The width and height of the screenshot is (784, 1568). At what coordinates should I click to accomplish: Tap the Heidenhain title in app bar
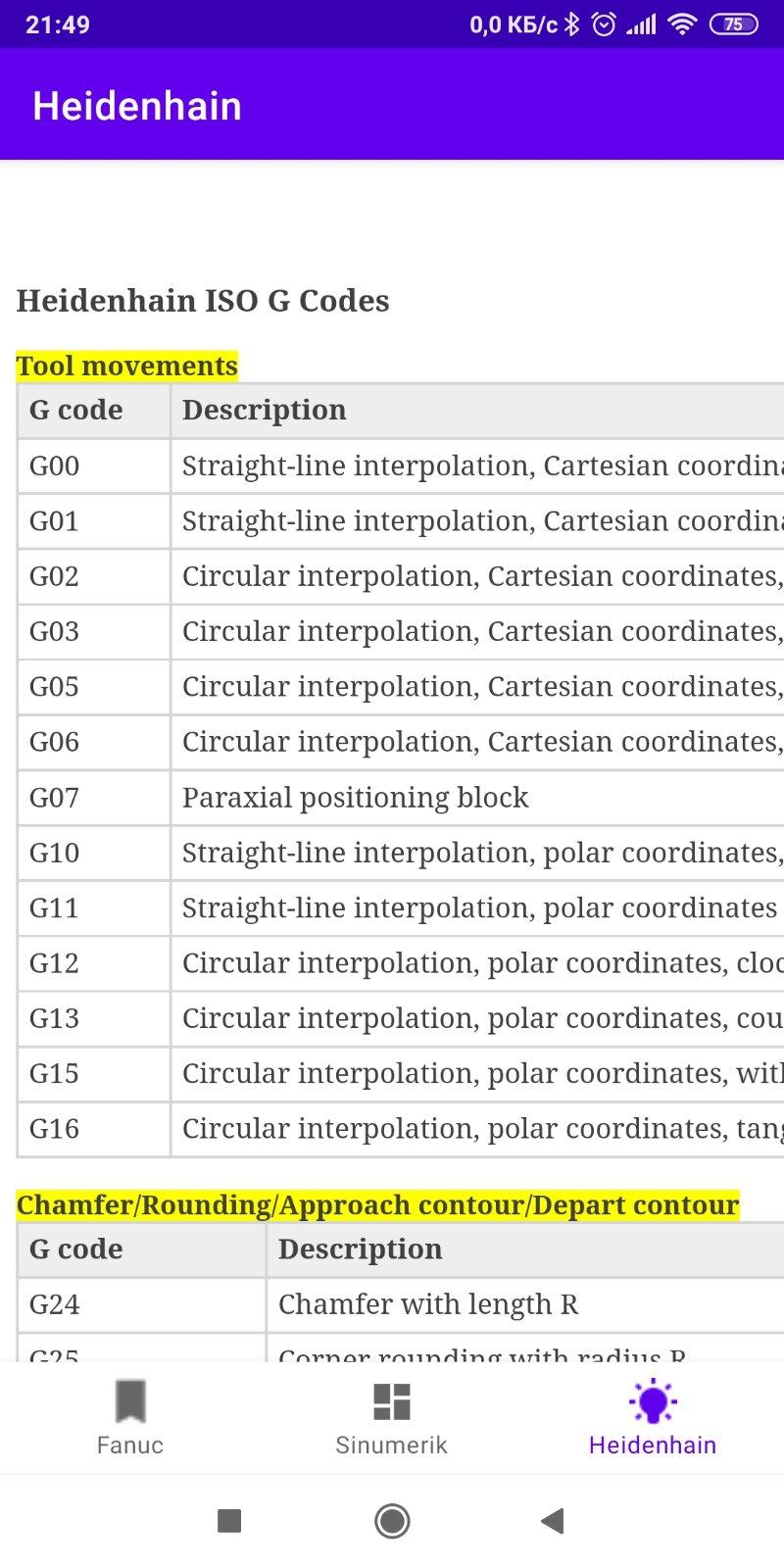(x=137, y=106)
